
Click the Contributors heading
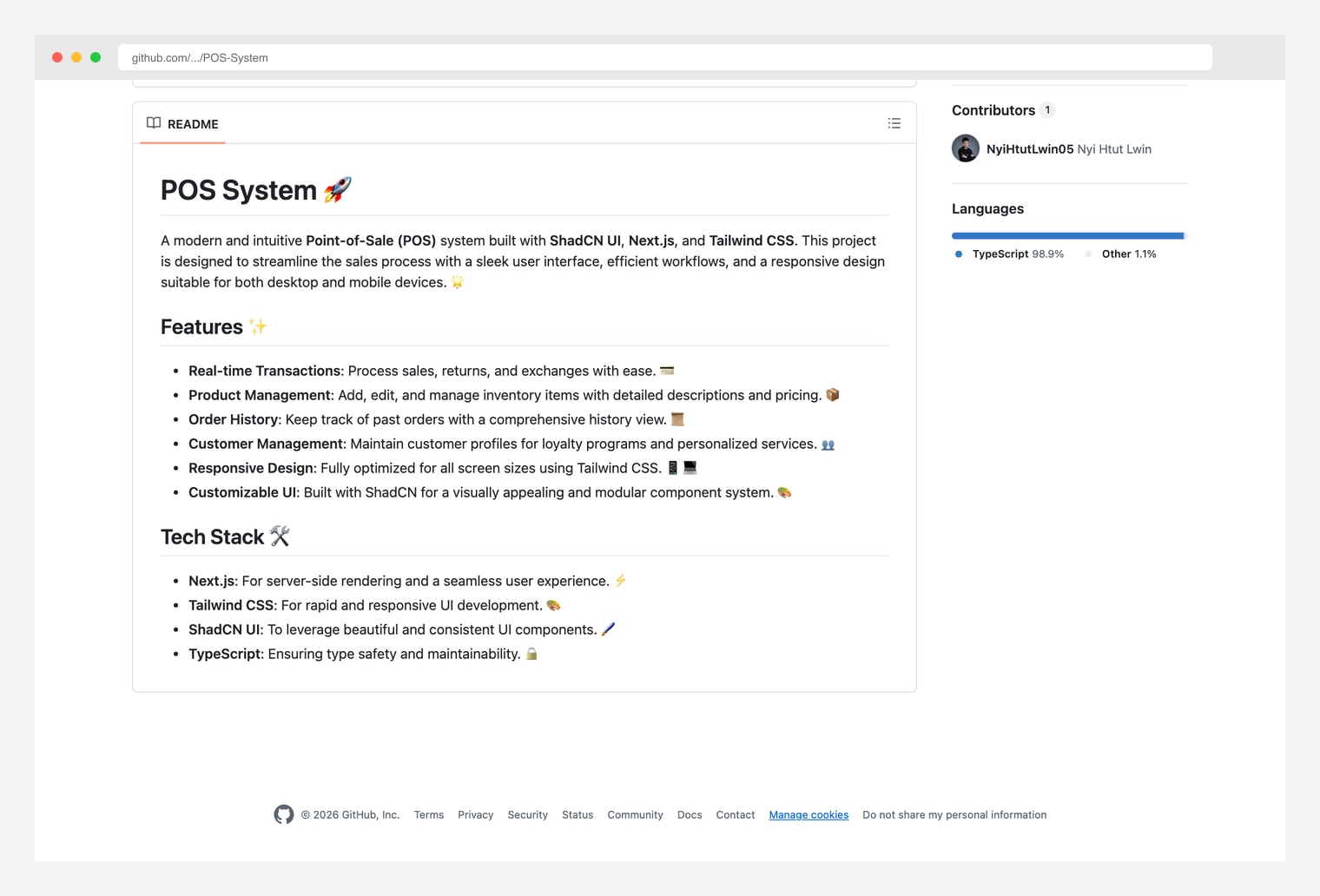993,110
